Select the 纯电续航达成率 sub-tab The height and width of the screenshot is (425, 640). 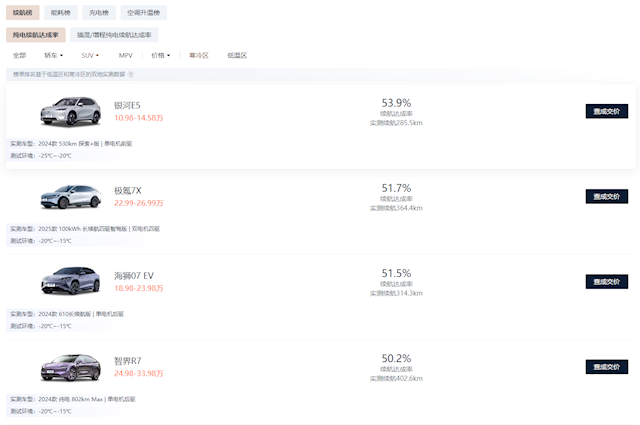(36, 35)
